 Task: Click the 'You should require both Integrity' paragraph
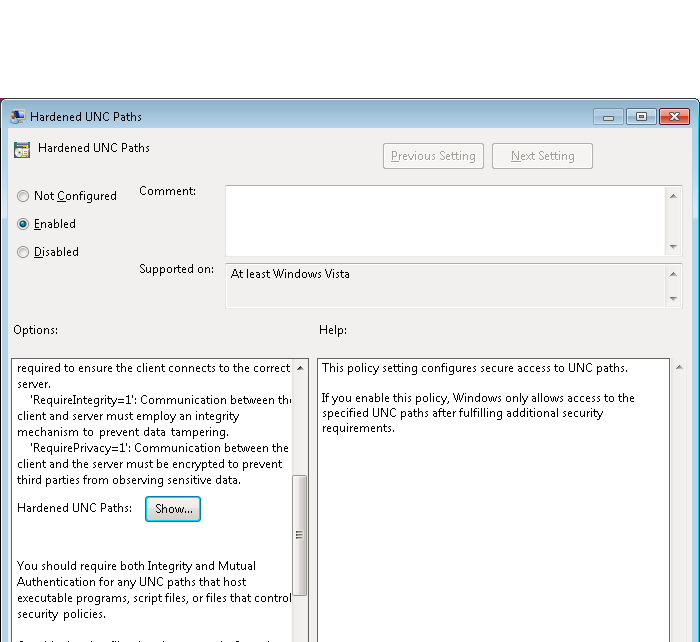[154, 590]
